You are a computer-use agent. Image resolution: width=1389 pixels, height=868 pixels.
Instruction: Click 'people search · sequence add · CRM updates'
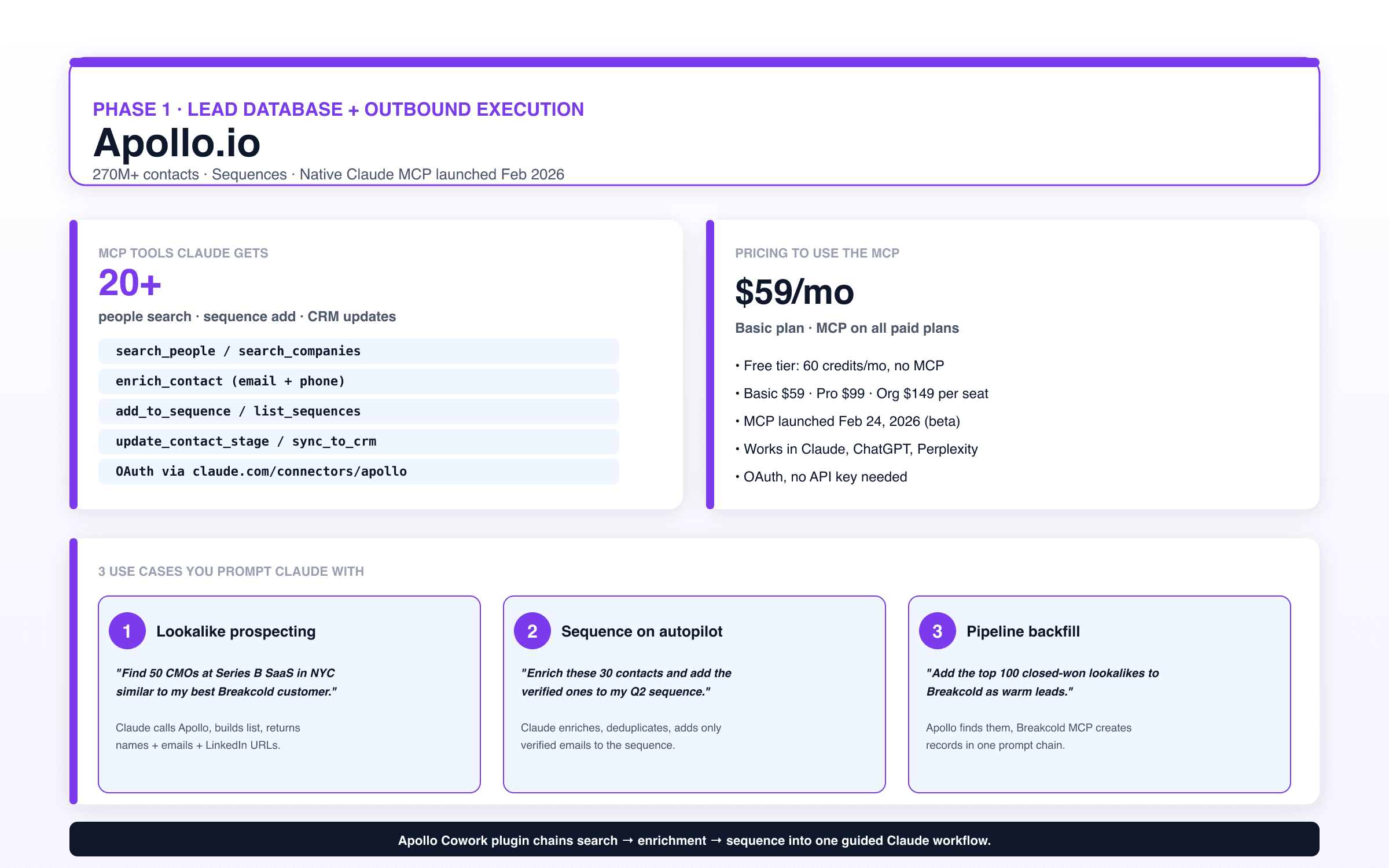(x=247, y=317)
